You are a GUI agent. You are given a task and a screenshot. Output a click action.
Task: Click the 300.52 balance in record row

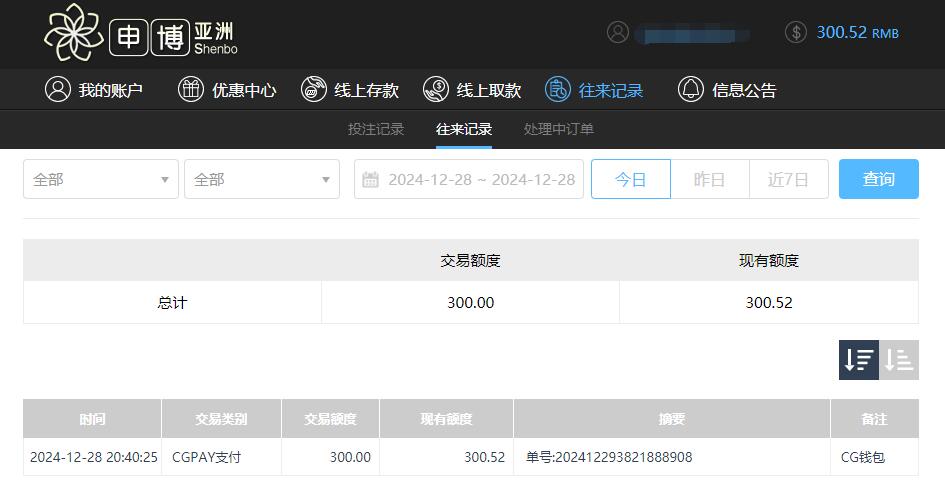click(485, 457)
